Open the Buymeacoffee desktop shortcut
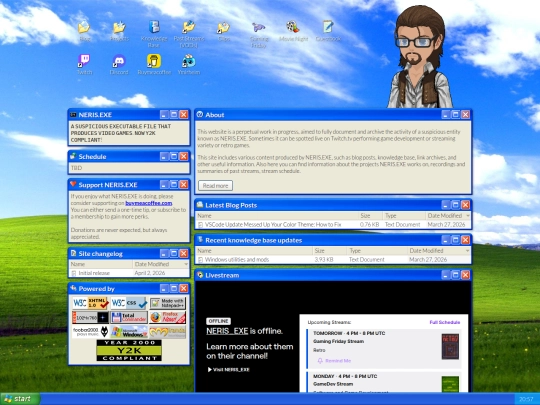Viewport: 540px width, 405px height. click(154, 61)
